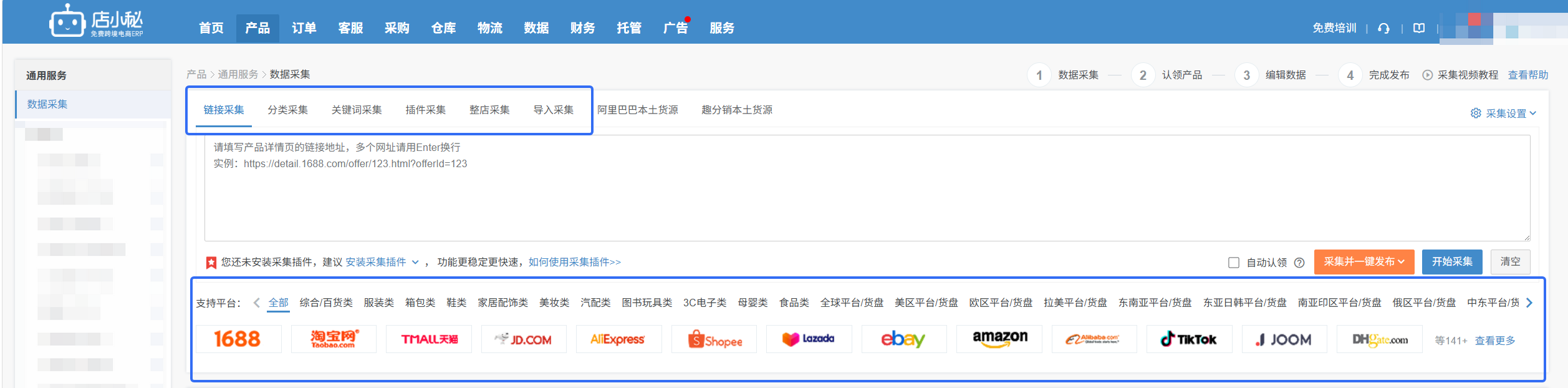Viewport: 1568px width, 388px height.
Task: Open the 订单 menu
Action: click(x=304, y=28)
